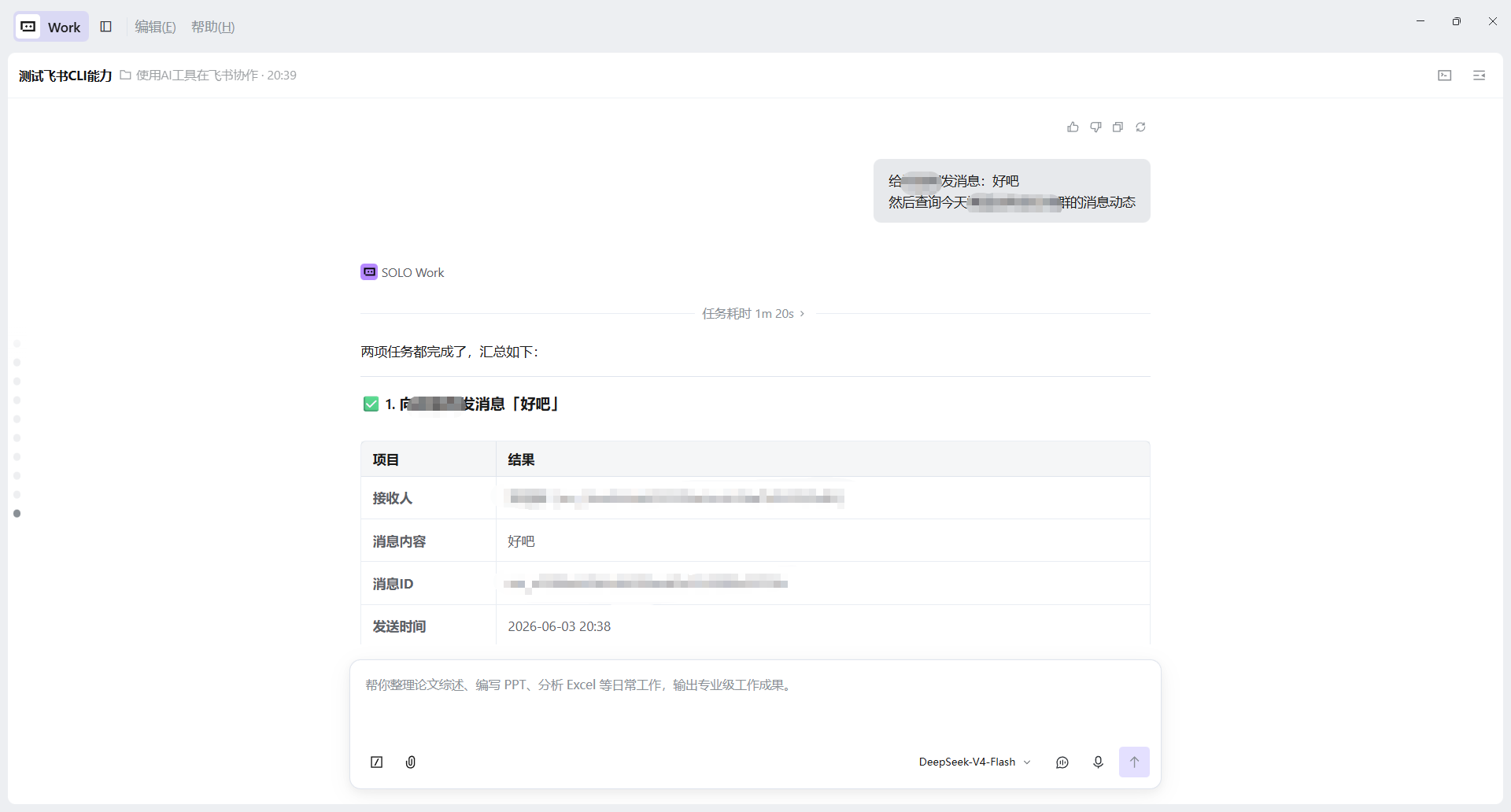Image resolution: width=1511 pixels, height=812 pixels.
Task: Click the slash command icon in input box
Action: (377, 762)
